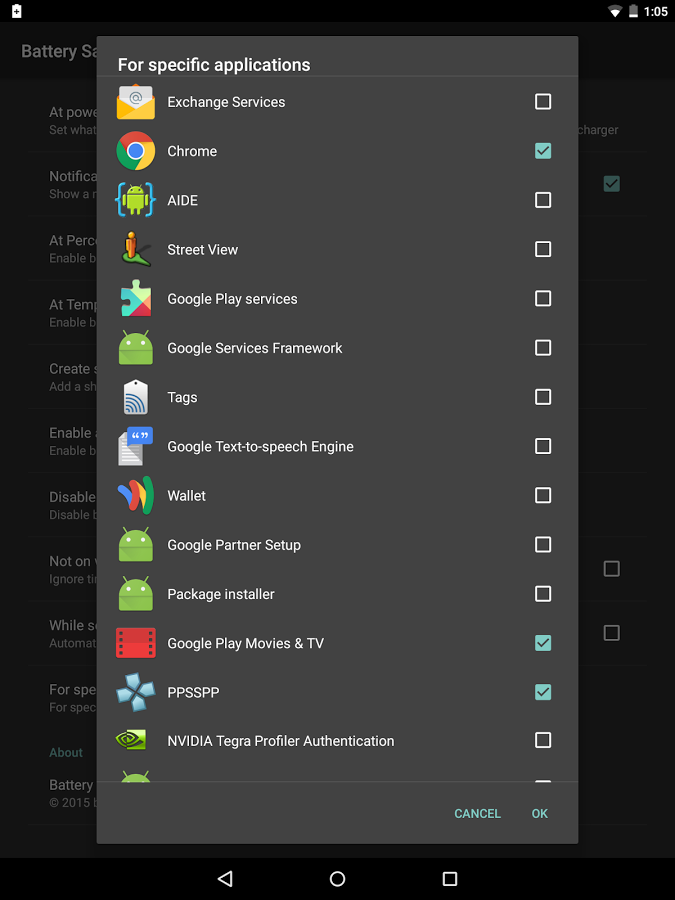Screen dimensions: 675x900
Task: Tap the Google Play services puzzle icon
Action: (136, 299)
